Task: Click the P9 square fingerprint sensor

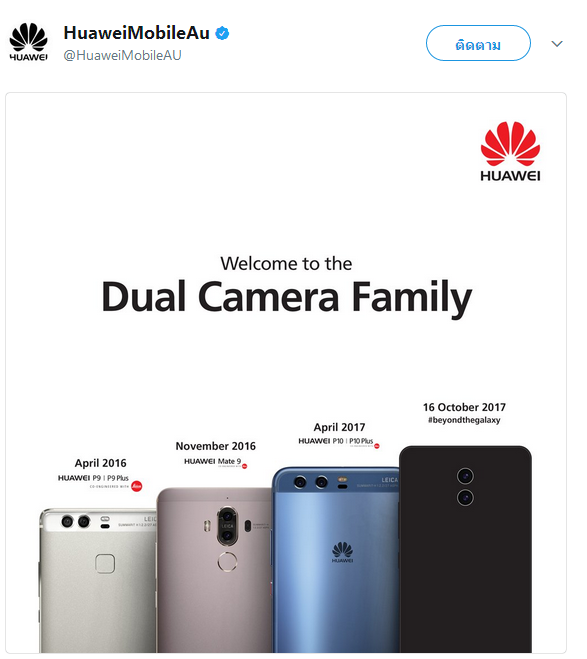Action: click(x=105, y=563)
